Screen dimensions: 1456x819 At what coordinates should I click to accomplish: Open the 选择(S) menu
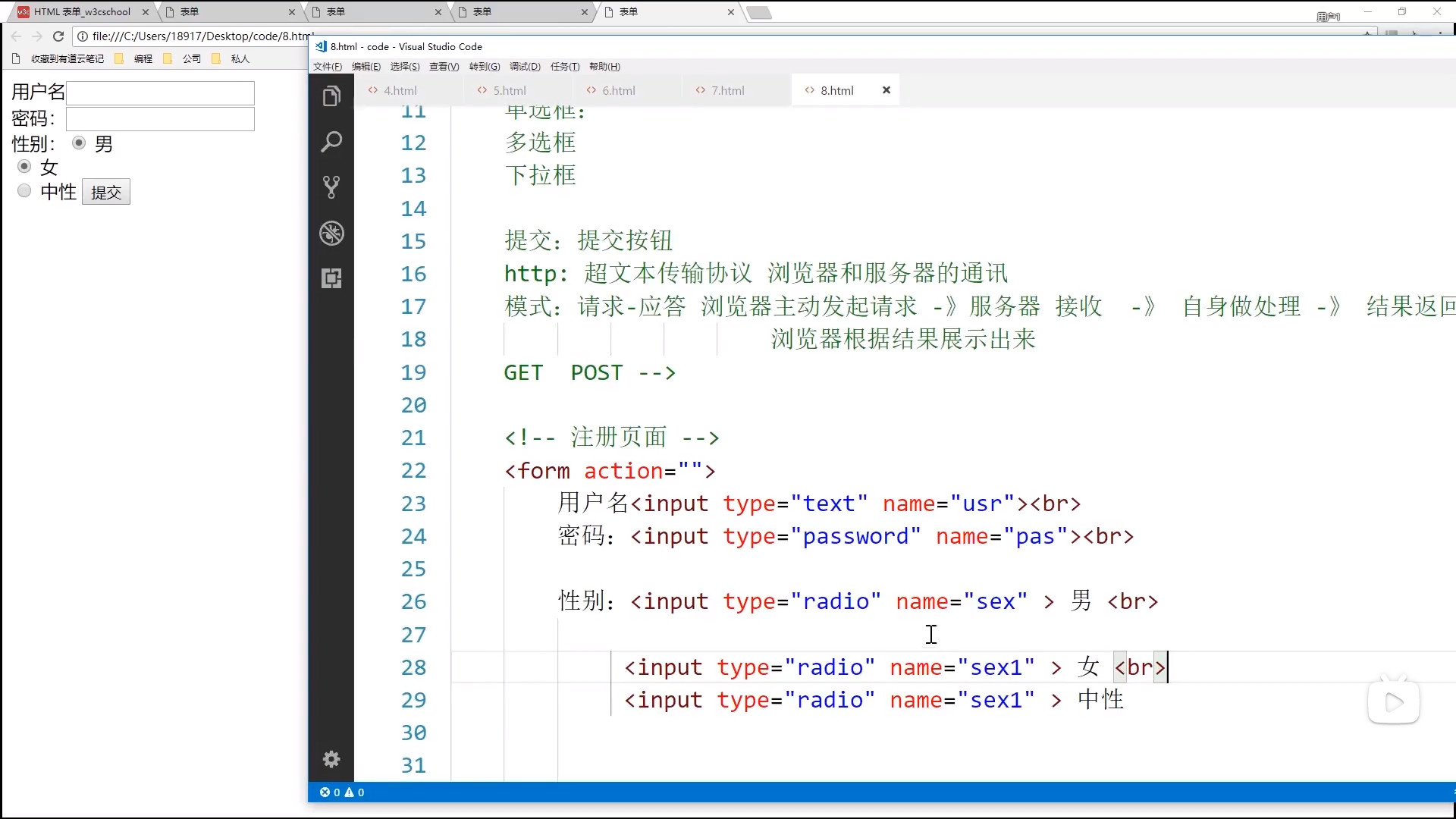405,67
